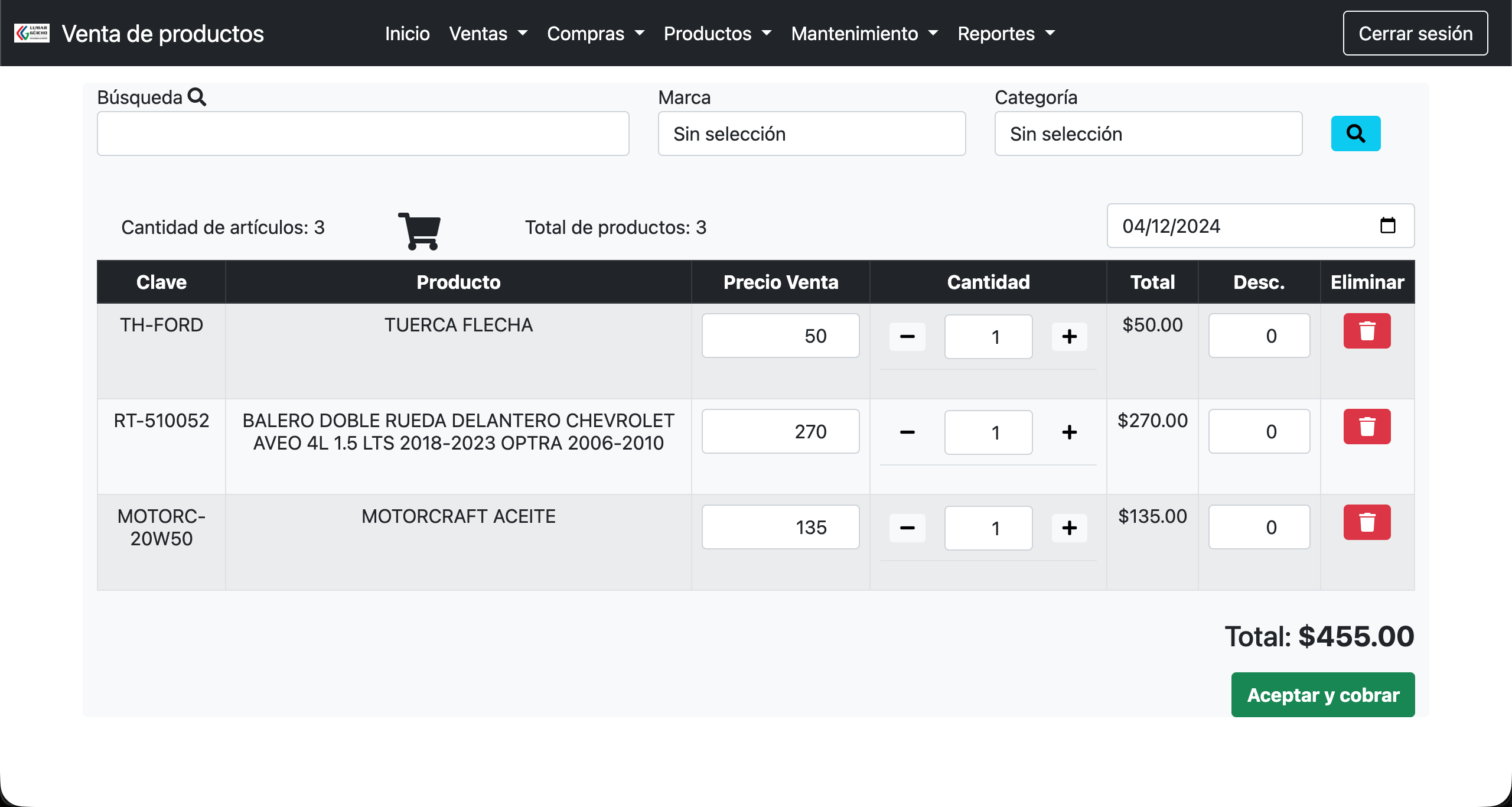The width and height of the screenshot is (1512, 807).
Task: Delete MOTORCRAFT ACEITE using its trash icon
Action: click(1368, 522)
